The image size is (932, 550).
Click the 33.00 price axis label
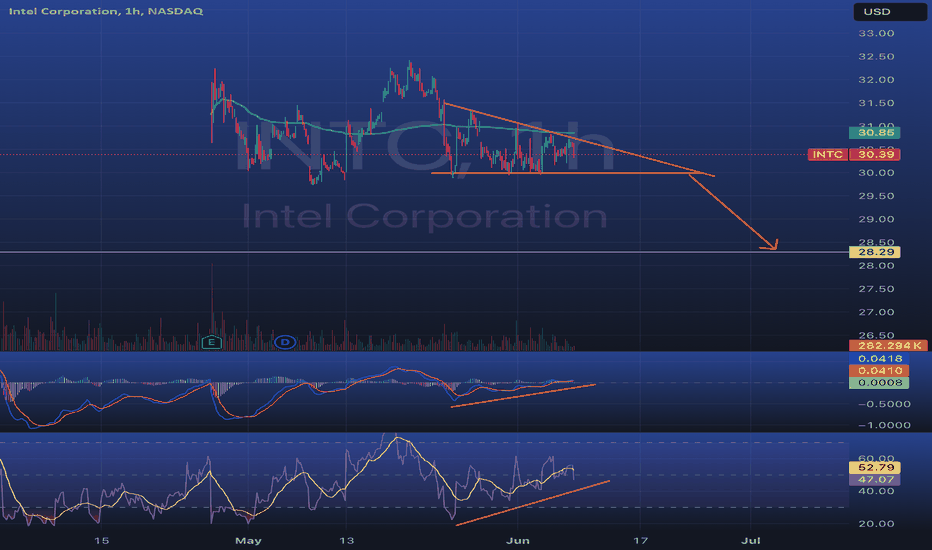click(876, 33)
